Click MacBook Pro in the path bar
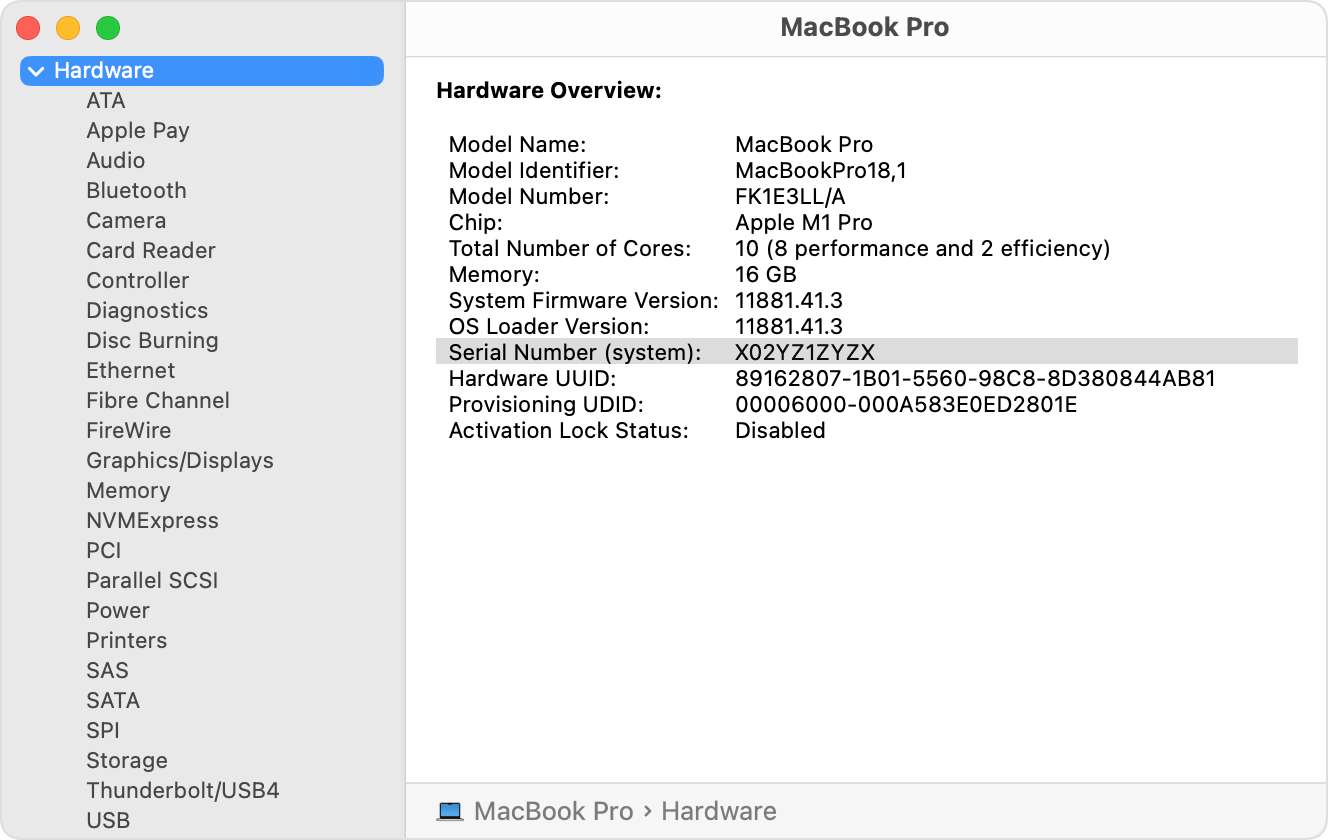Viewport: 1328px width, 840px height. 554,811
